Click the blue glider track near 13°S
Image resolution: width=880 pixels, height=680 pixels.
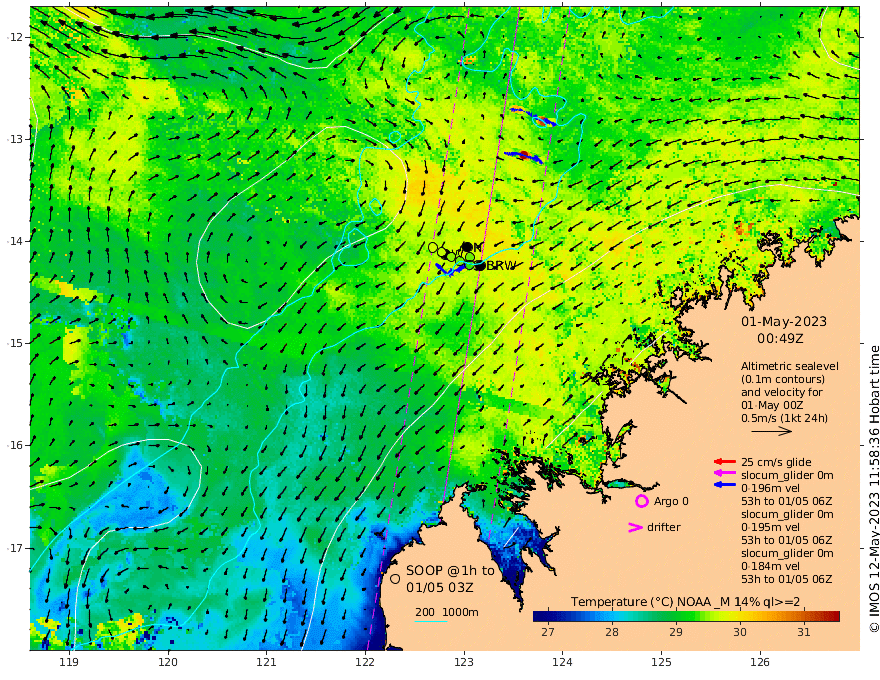[523, 157]
